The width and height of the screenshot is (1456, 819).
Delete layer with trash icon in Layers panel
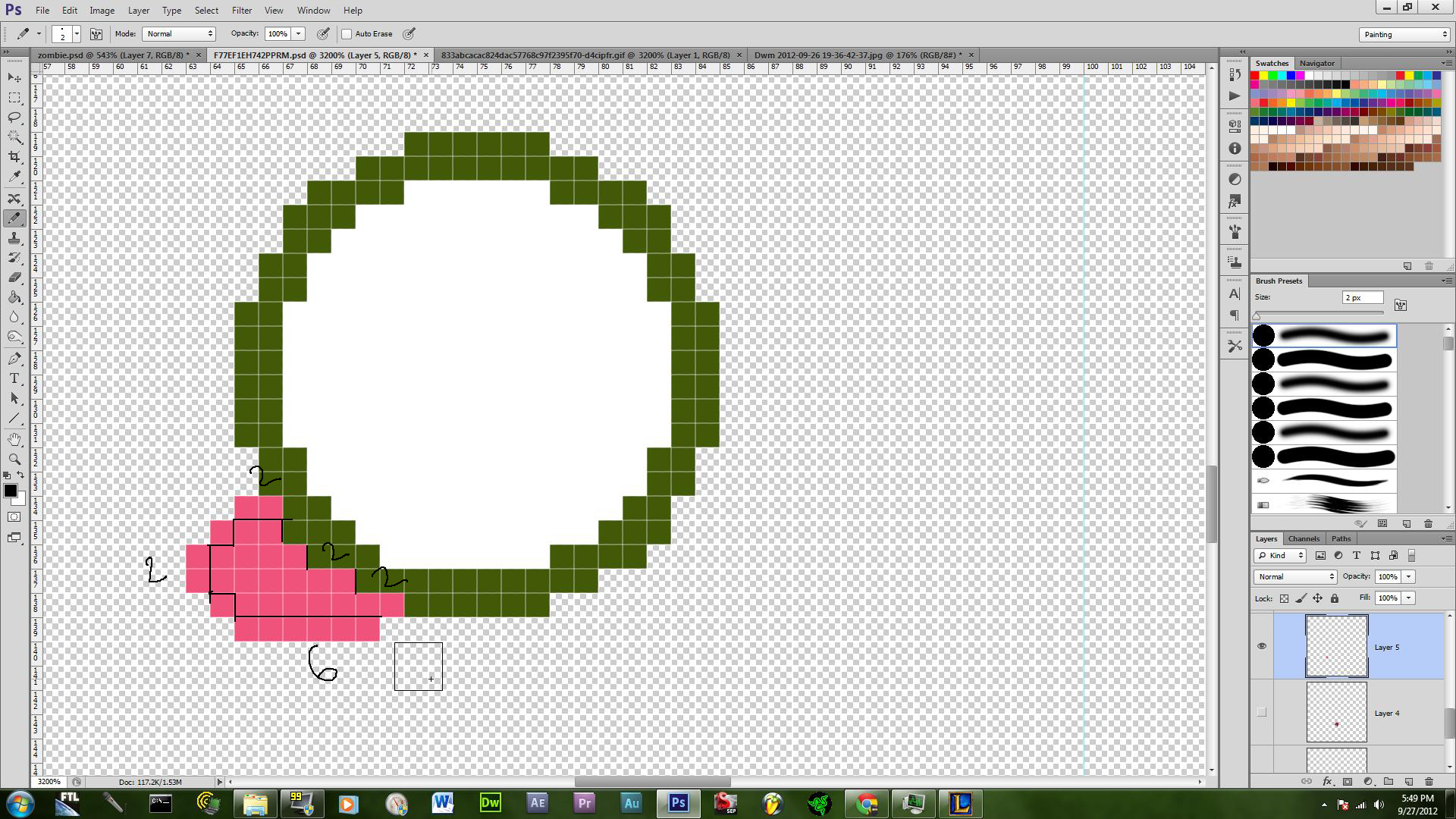[1429, 781]
